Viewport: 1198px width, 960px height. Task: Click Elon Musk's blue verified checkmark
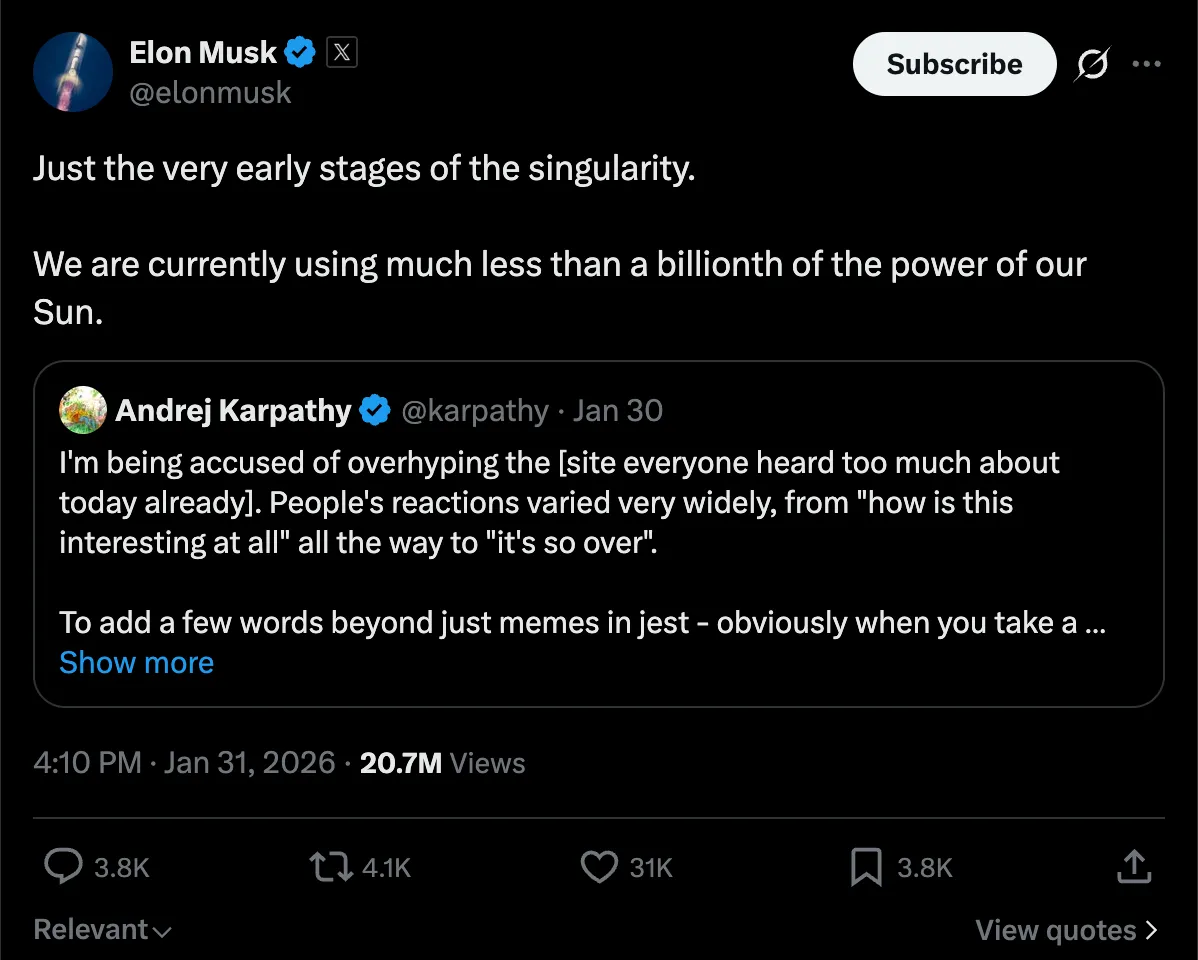tap(301, 53)
